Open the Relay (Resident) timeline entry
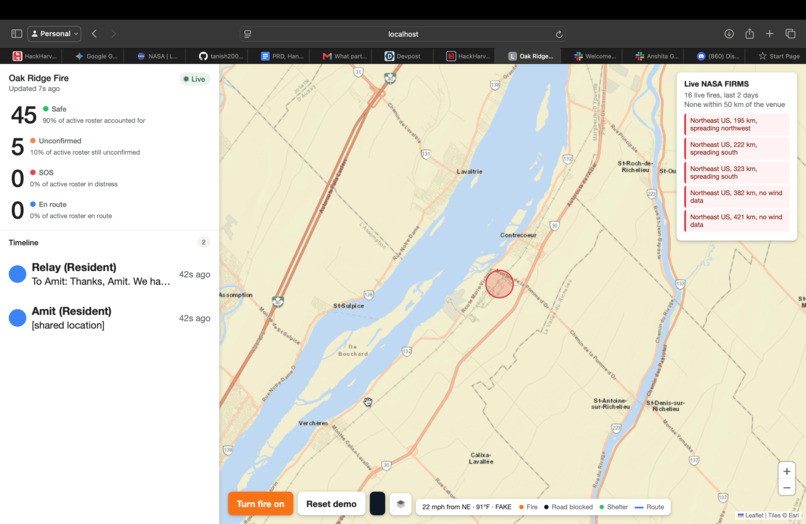806x524 pixels. pyautogui.click(x=109, y=274)
